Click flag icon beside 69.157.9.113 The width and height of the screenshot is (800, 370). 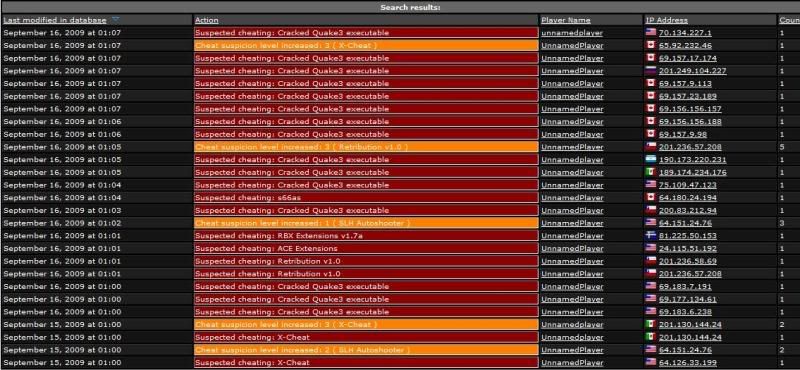coord(651,83)
